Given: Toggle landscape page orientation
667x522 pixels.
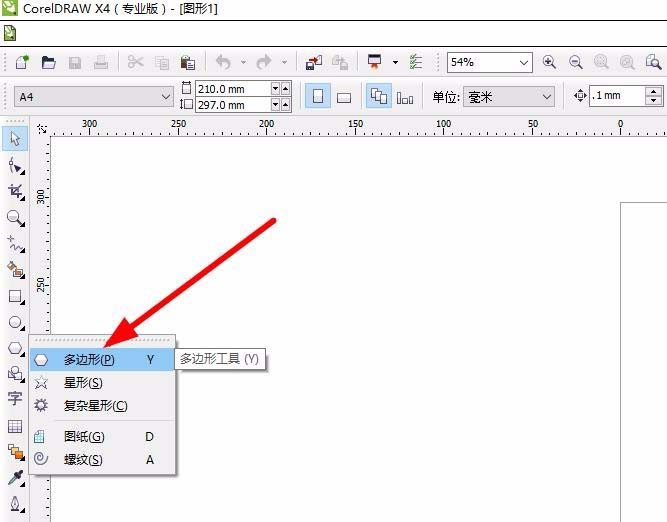Looking at the screenshot, I should pyautogui.click(x=343, y=97).
